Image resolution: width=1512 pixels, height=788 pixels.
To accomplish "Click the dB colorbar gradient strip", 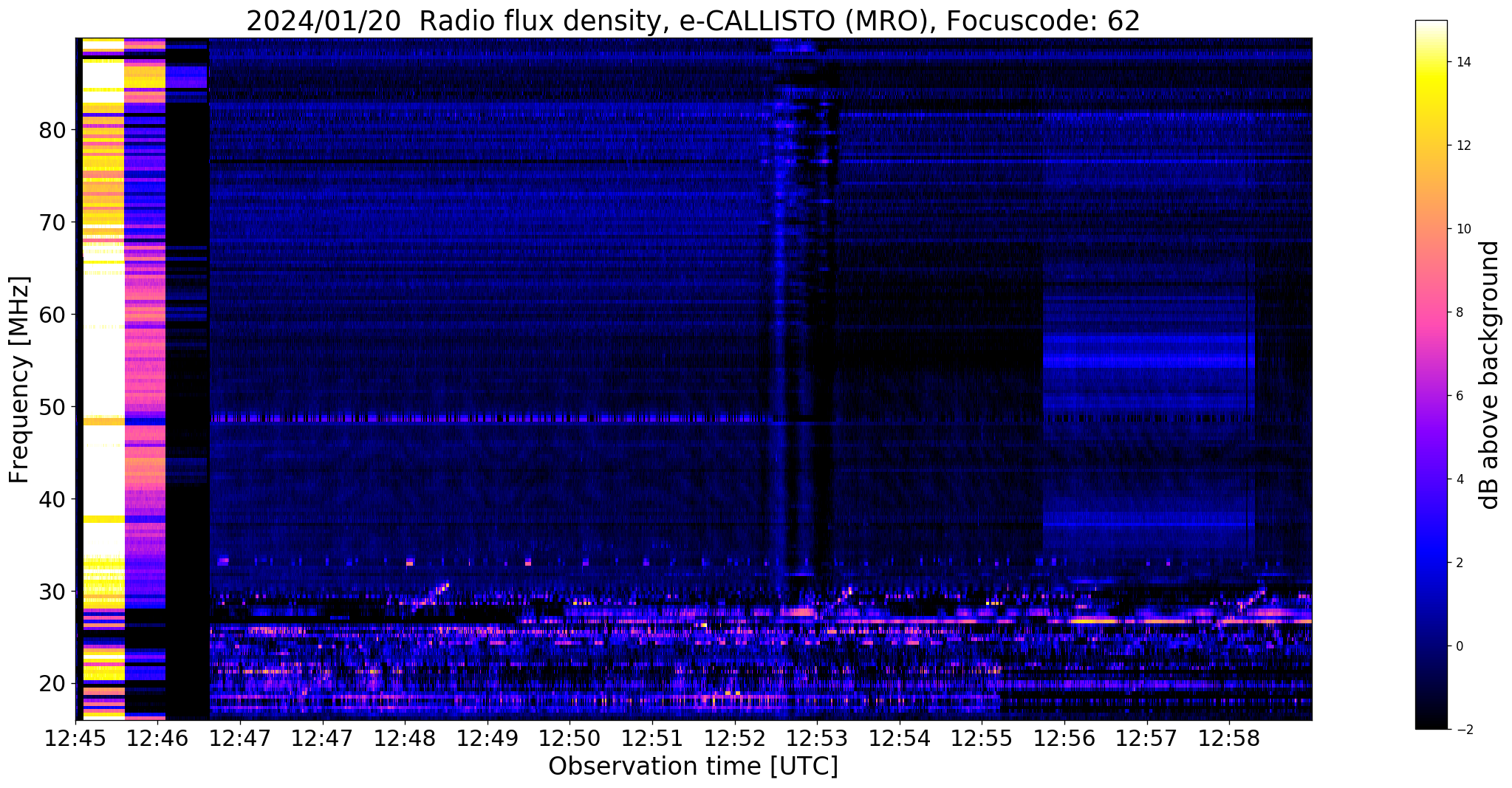I will click(x=1431, y=375).
